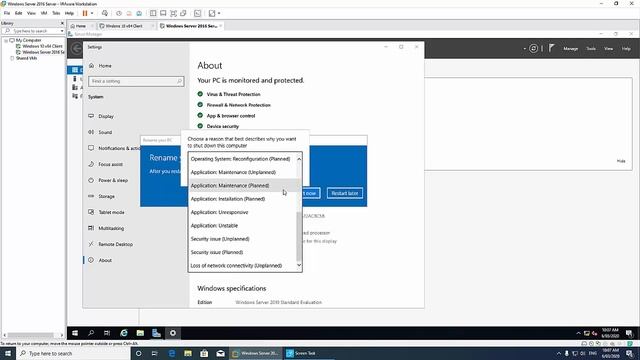The height and width of the screenshot is (360, 640).
Task: Click Server Manager refresh icon
Action: [x=533, y=49]
